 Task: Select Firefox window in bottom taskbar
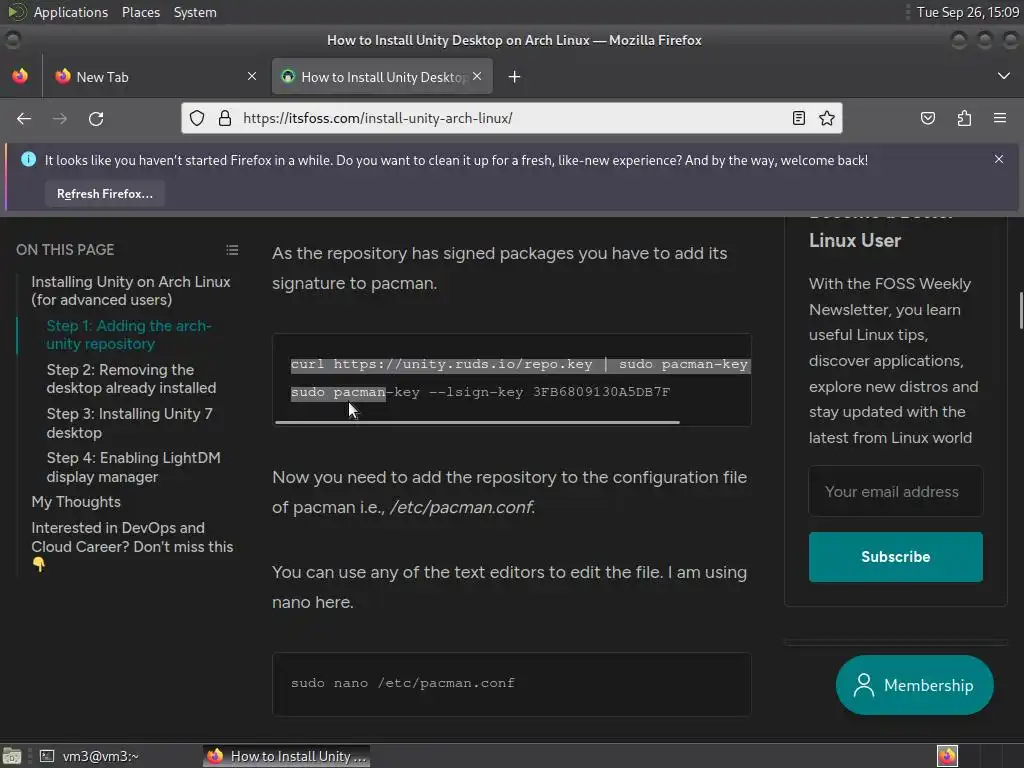tap(286, 756)
